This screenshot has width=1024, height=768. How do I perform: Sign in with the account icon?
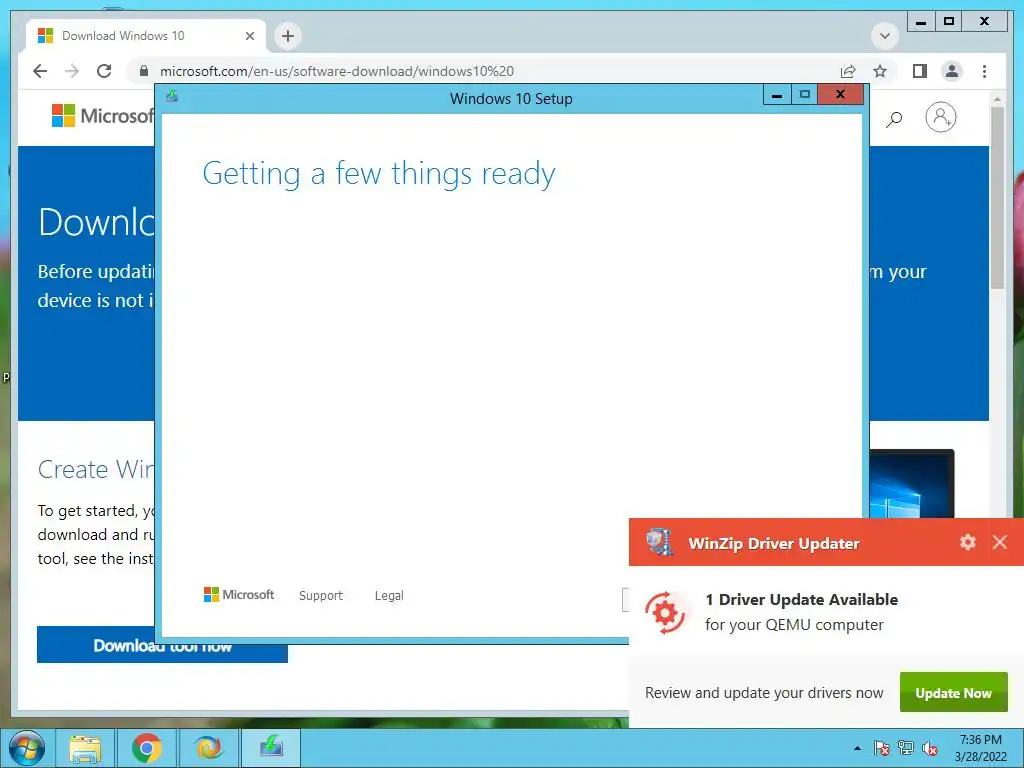(x=940, y=118)
